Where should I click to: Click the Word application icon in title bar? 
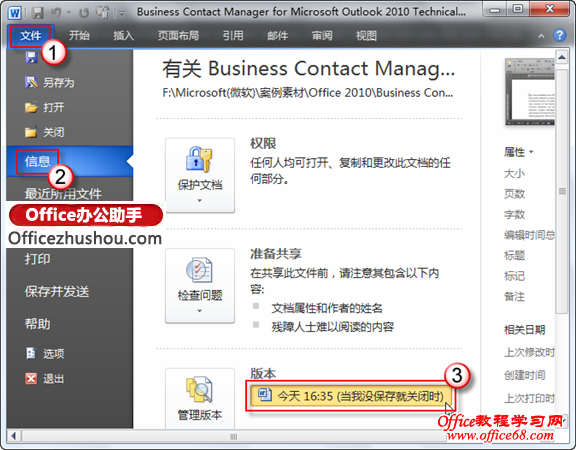pyautogui.click(x=15, y=13)
